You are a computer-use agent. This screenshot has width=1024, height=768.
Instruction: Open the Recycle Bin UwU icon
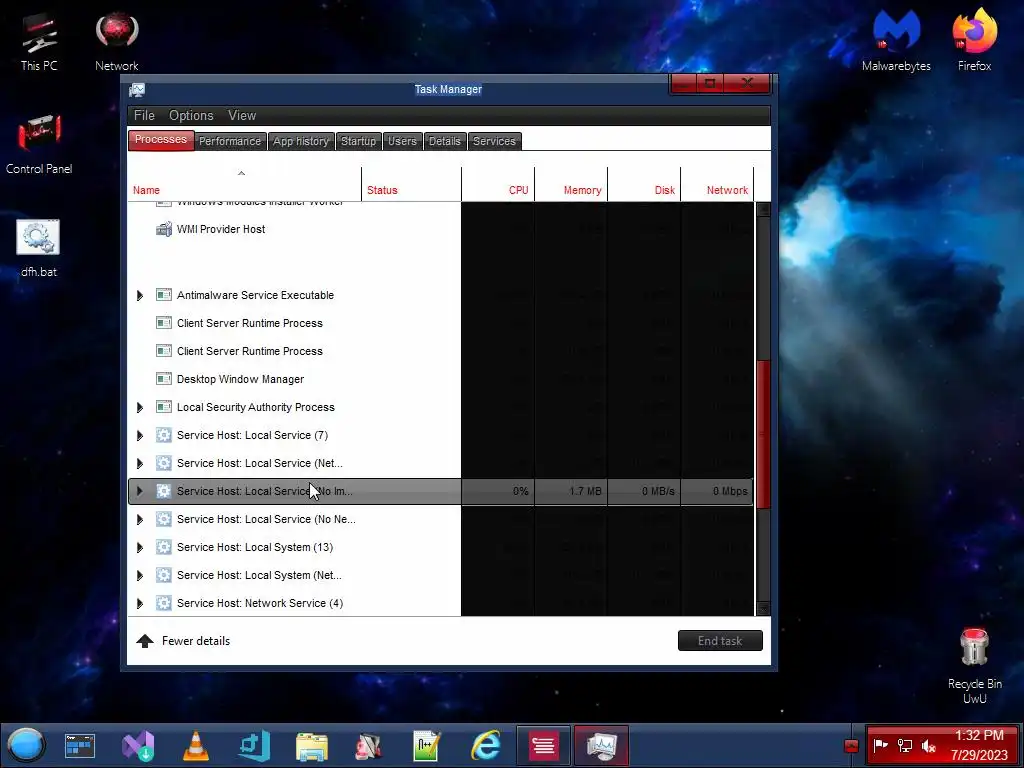974,665
